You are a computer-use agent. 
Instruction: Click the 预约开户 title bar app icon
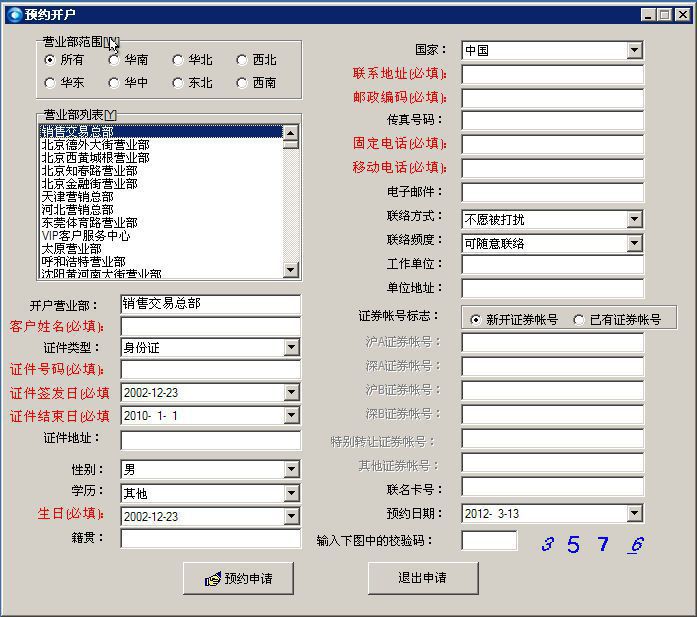click(15, 15)
